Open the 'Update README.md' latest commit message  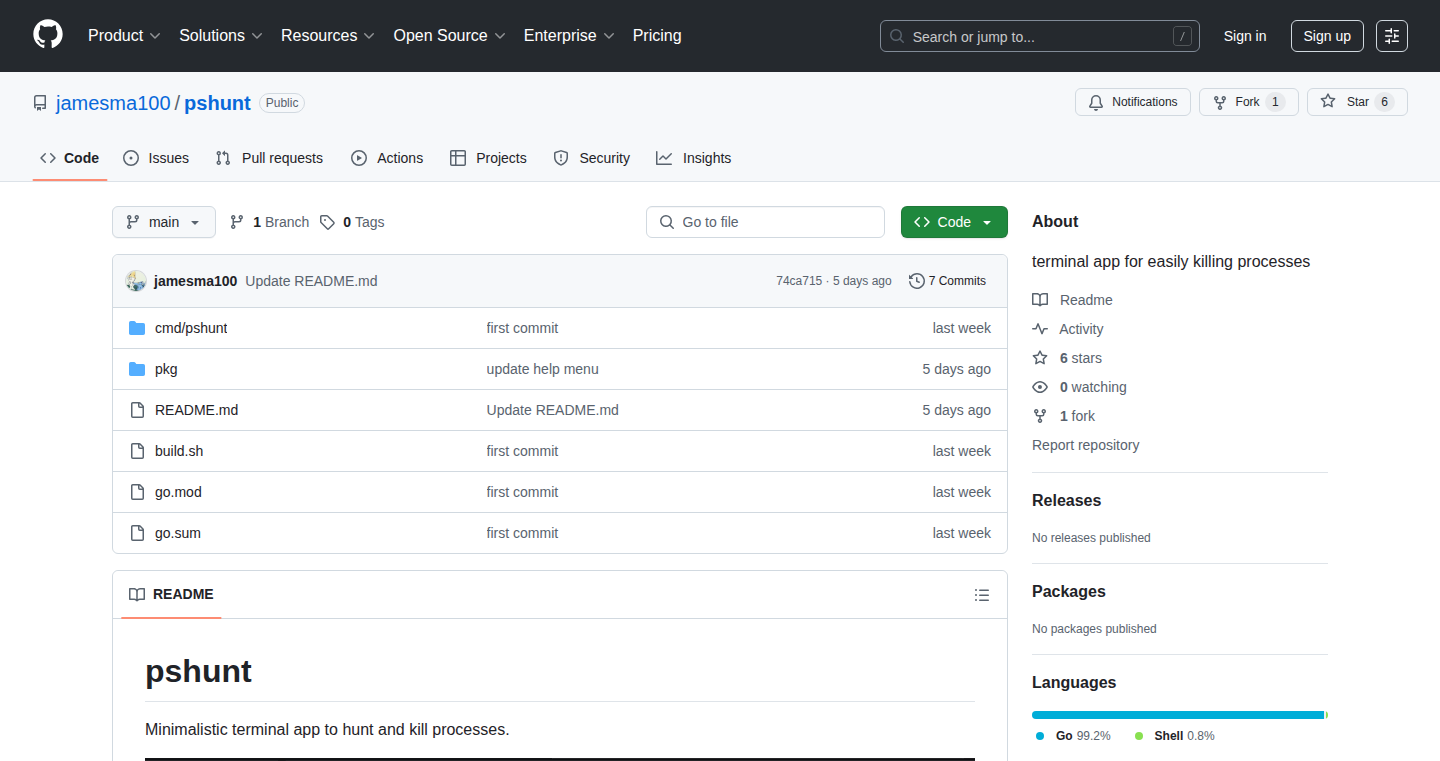[311, 281]
